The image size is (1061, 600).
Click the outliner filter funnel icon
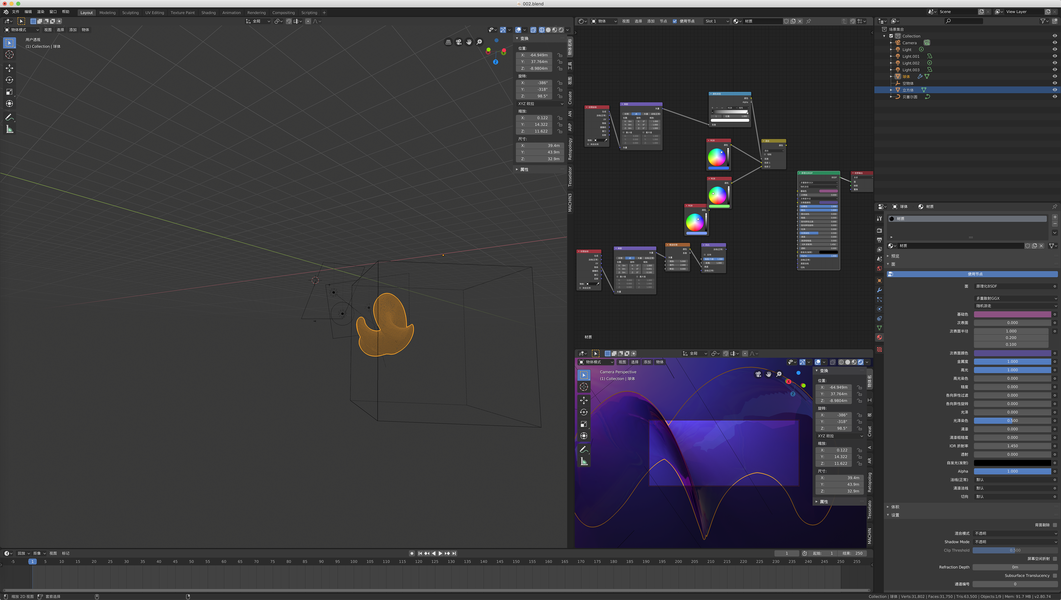1043,21
